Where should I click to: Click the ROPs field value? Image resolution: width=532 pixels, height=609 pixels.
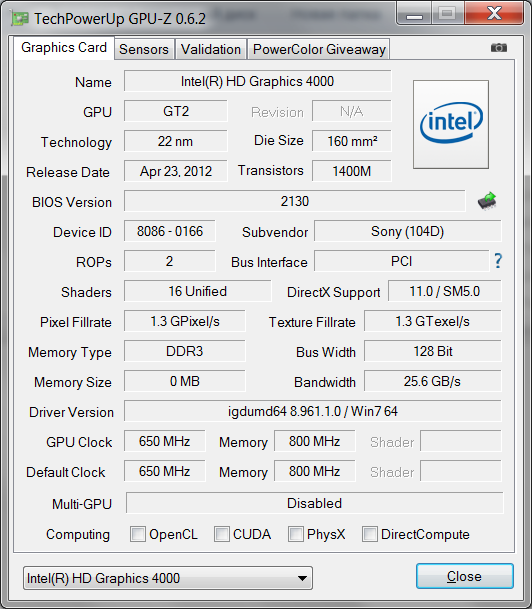point(170,261)
